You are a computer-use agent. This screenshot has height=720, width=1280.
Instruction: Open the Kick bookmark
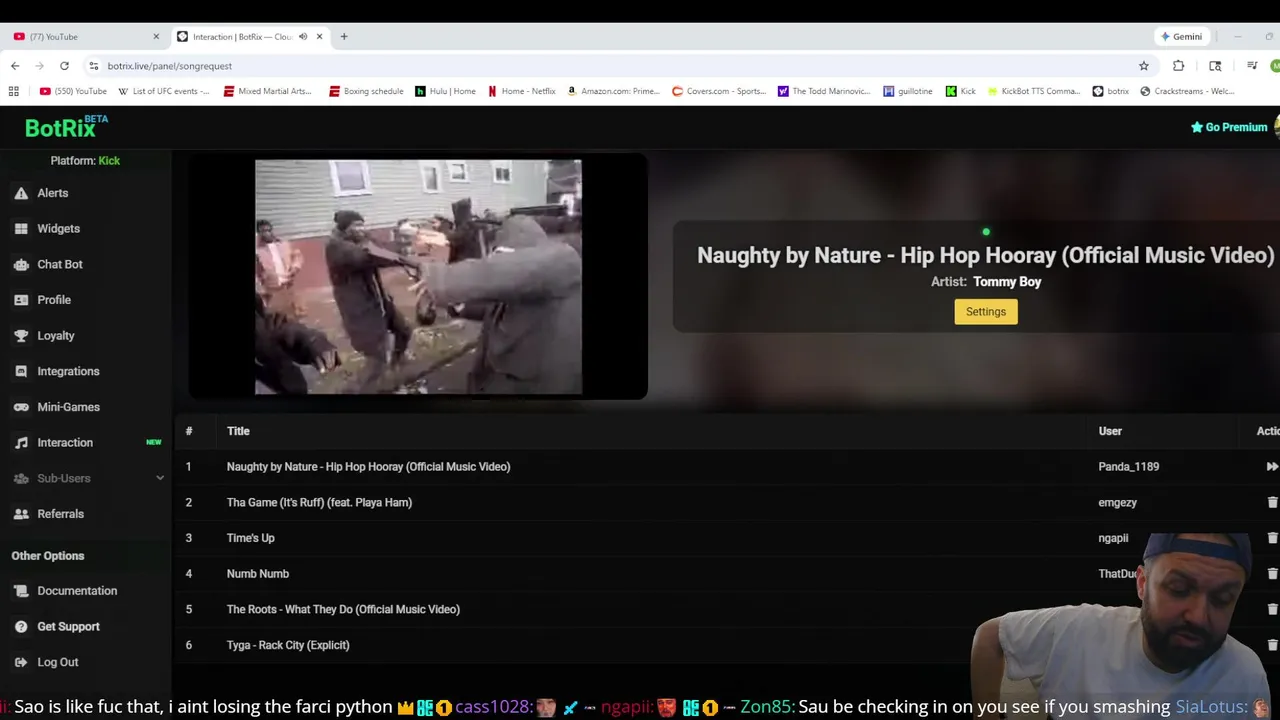pyautogui.click(x=961, y=91)
